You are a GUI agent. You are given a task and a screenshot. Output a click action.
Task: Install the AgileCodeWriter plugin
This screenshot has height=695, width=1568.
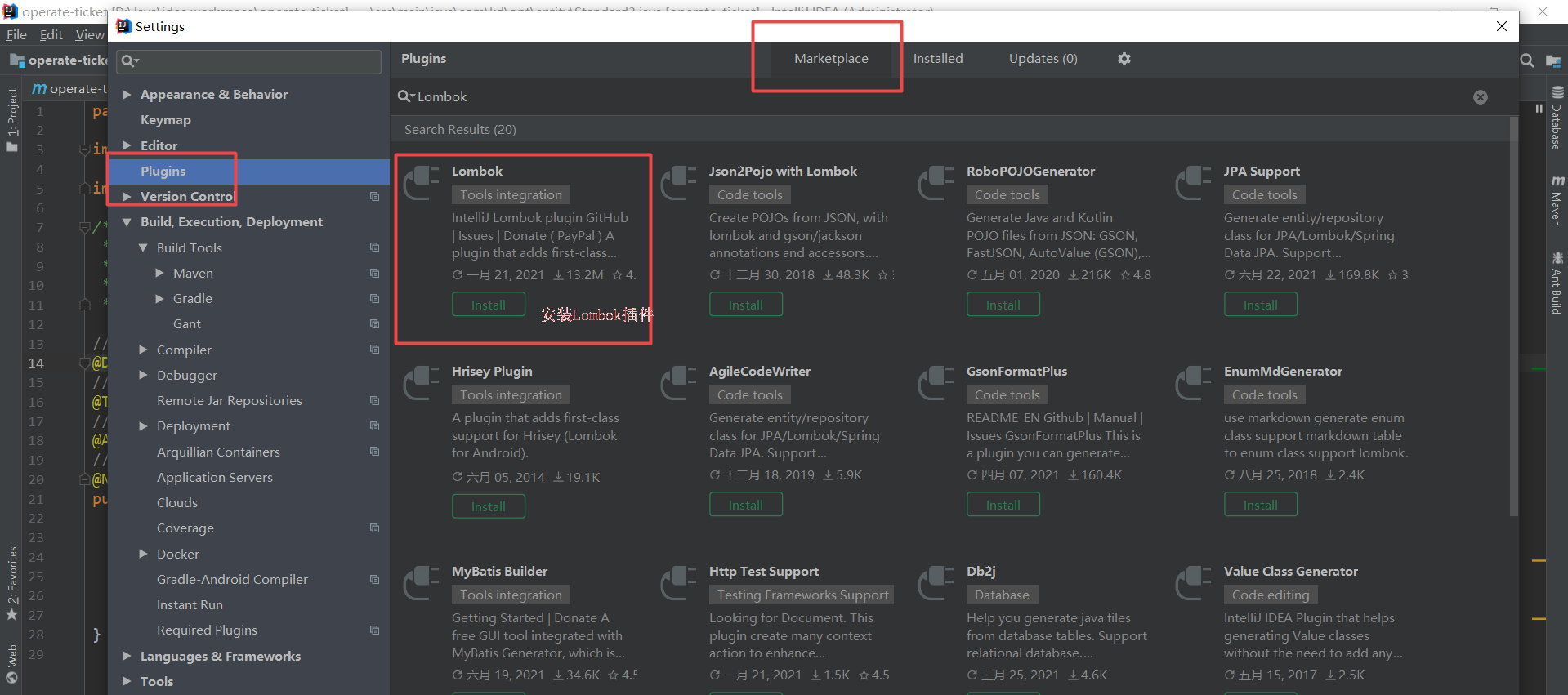point(746,505)
